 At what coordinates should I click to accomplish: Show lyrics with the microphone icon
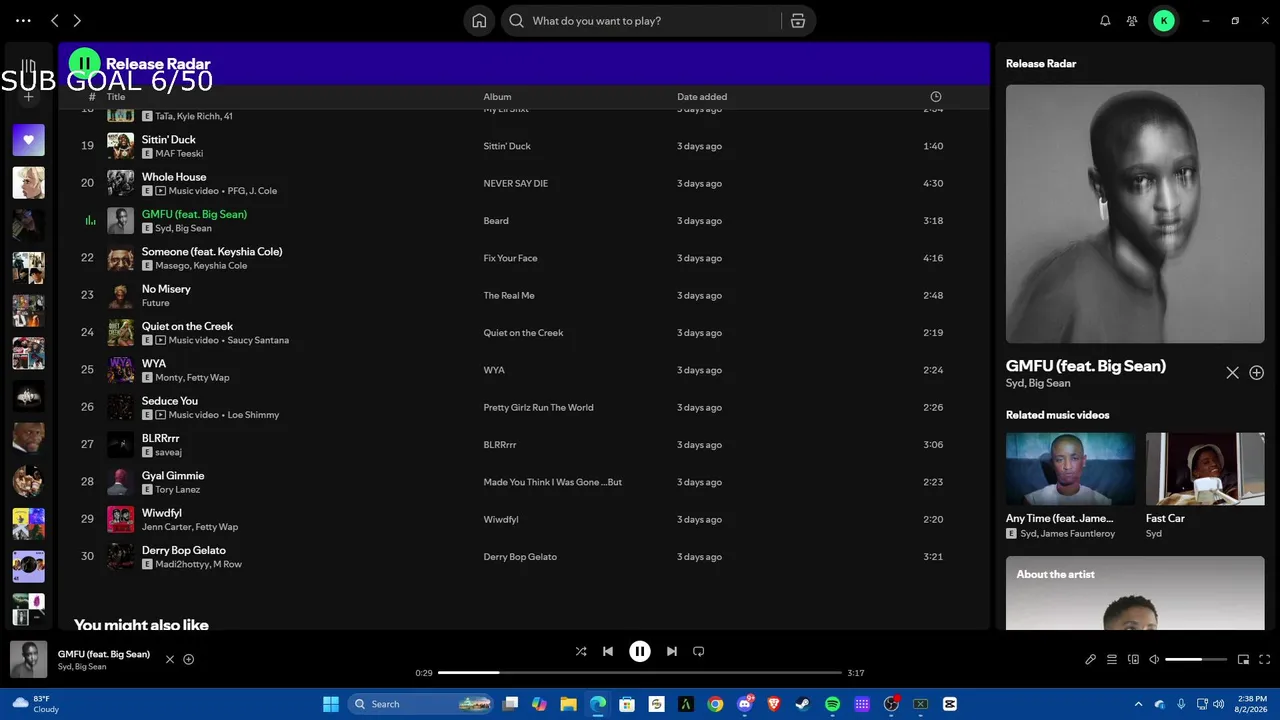tap(1091, 660)
